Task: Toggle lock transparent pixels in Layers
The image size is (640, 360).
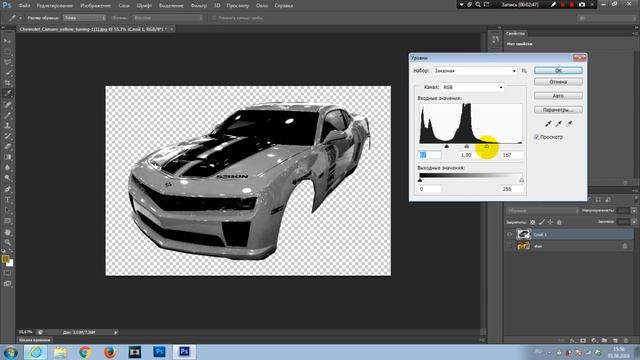Action: tap(532, 222)
